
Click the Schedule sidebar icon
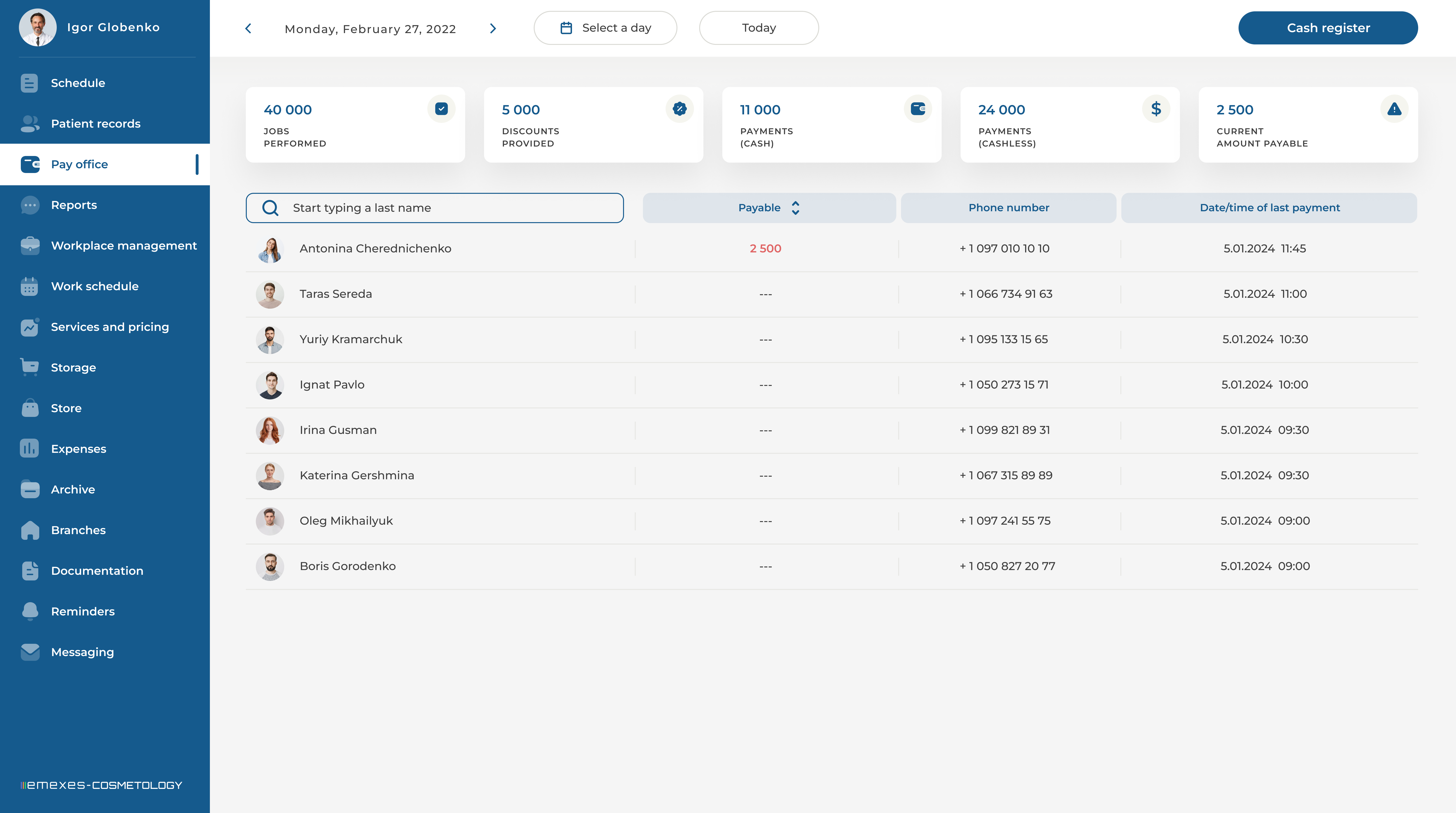tap(29, 83)
